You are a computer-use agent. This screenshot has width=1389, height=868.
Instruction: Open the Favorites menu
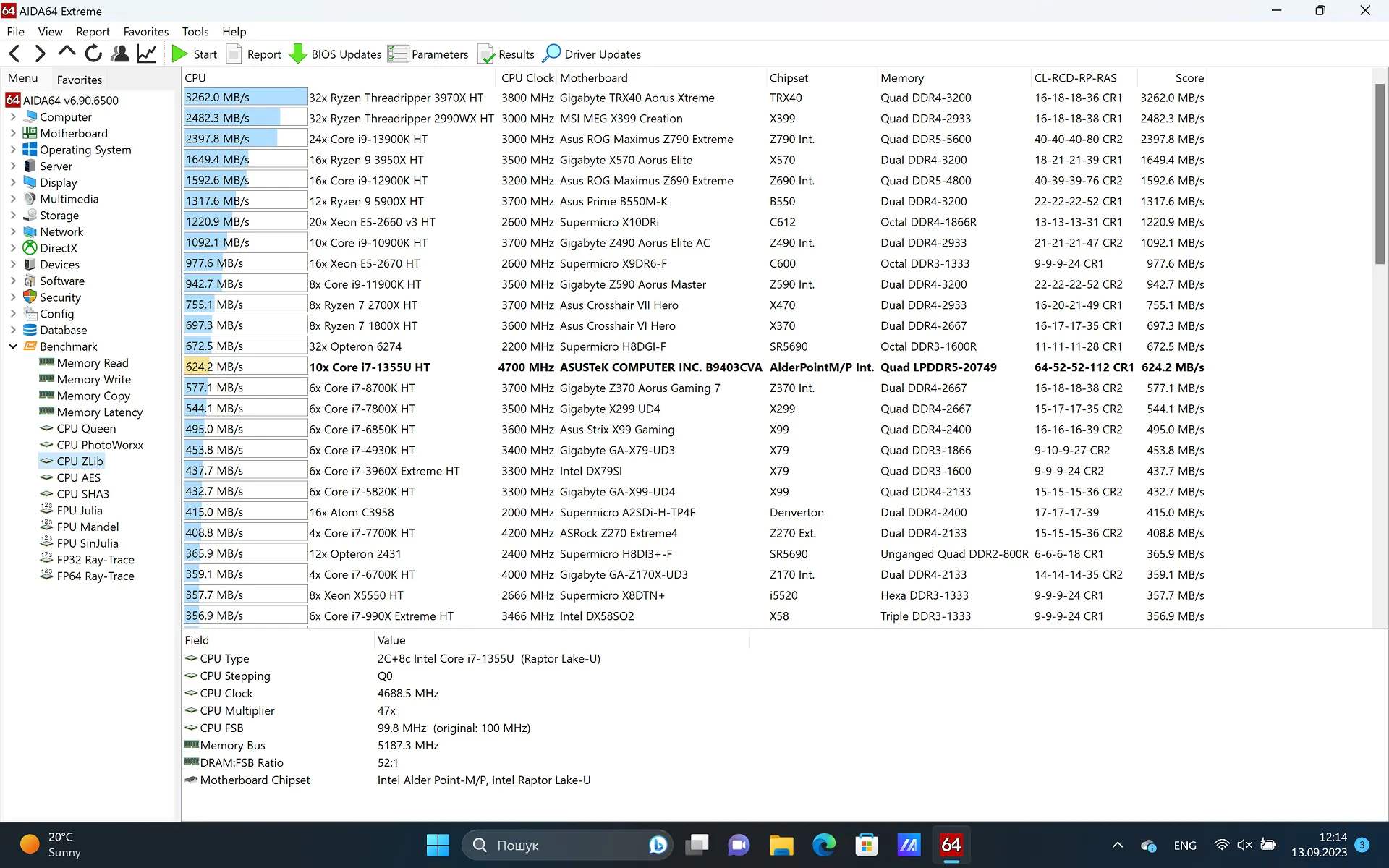click(x=146, y=32)
